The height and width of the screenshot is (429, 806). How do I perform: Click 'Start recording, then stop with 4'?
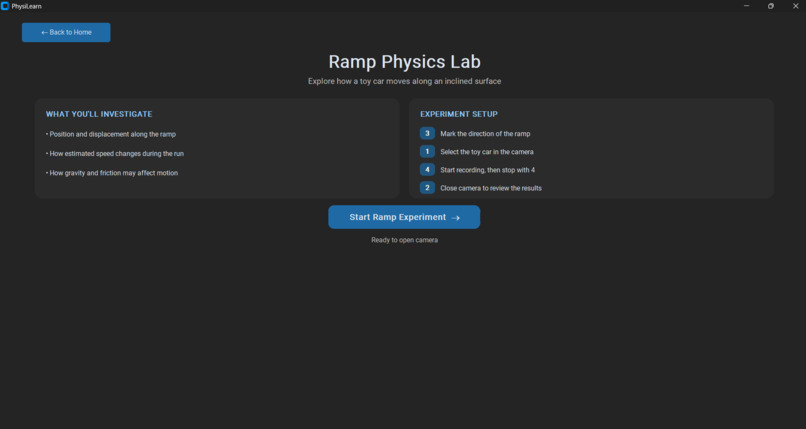[x=487, y=170]
